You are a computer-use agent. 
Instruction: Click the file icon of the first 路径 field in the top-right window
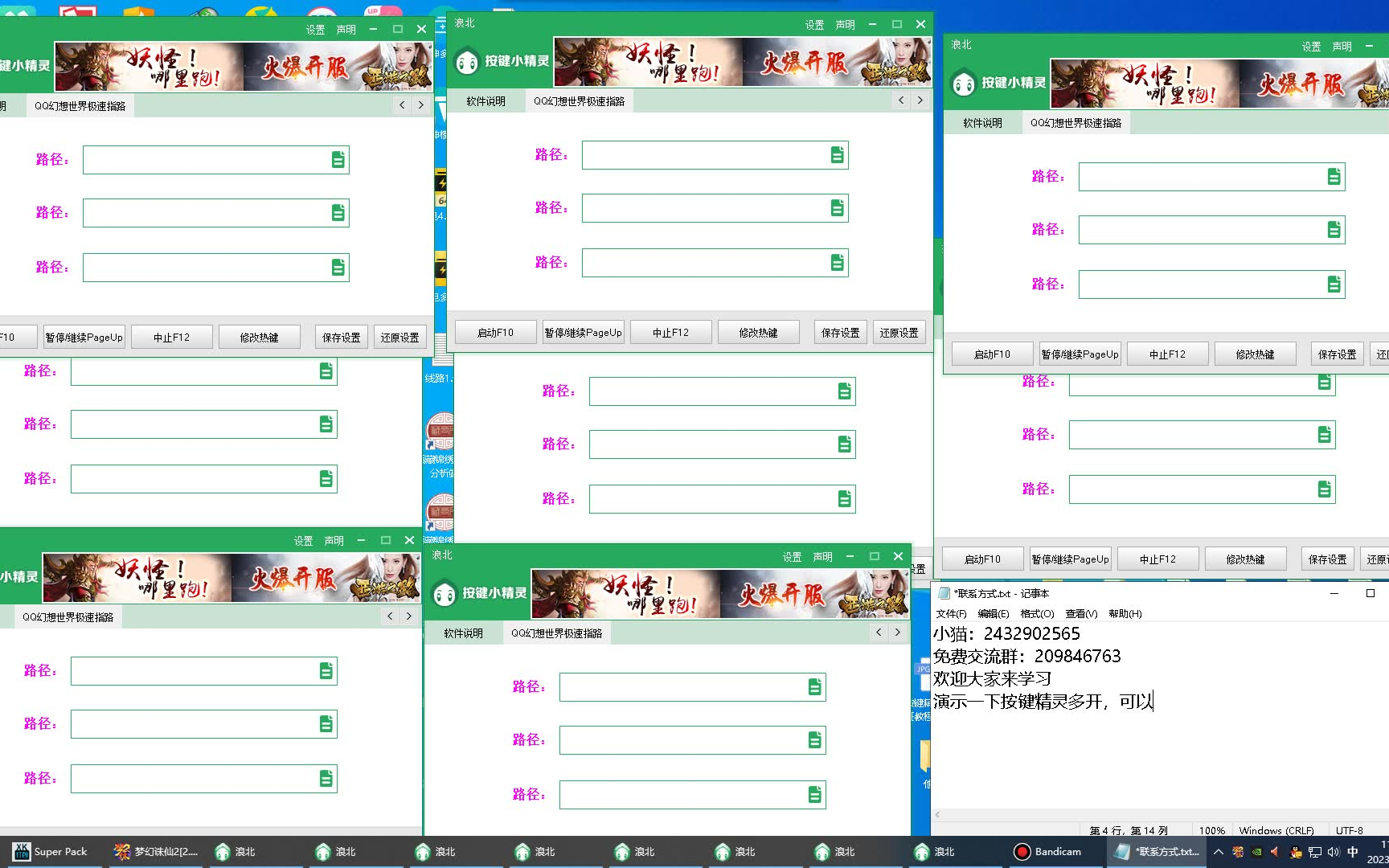coord(1334,177)
